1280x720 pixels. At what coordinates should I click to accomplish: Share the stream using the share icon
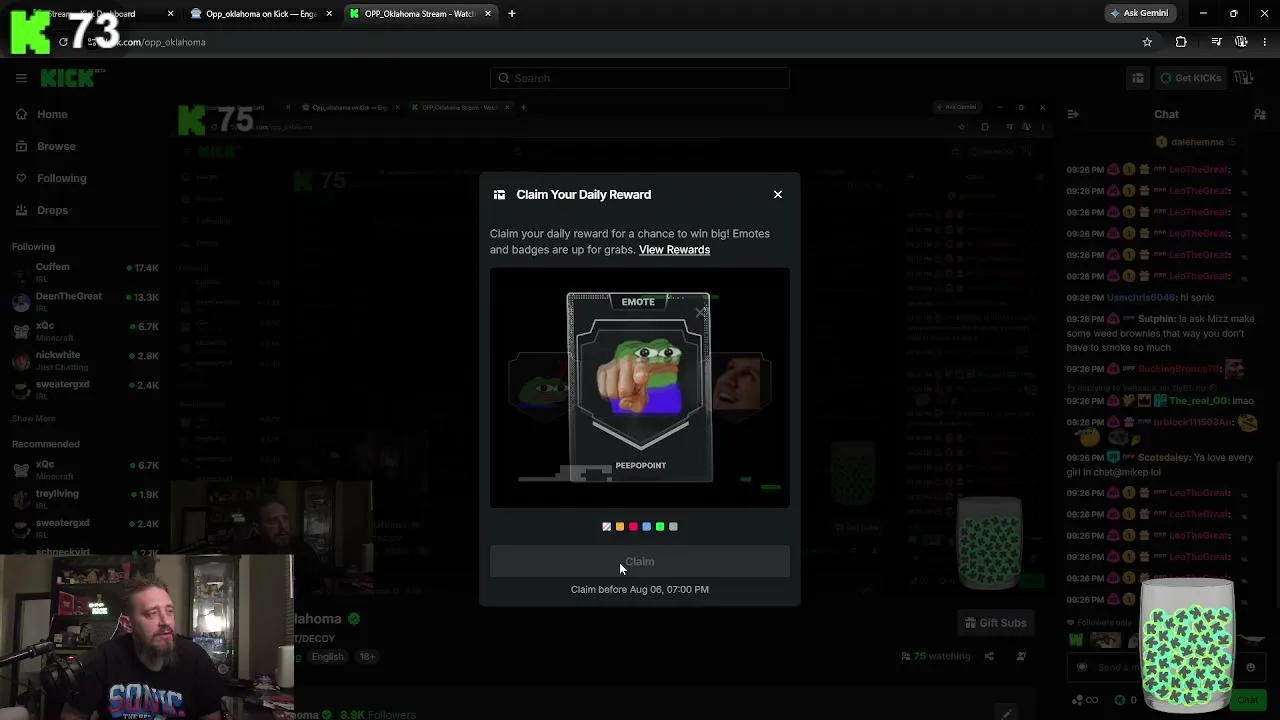pos(989,656)
